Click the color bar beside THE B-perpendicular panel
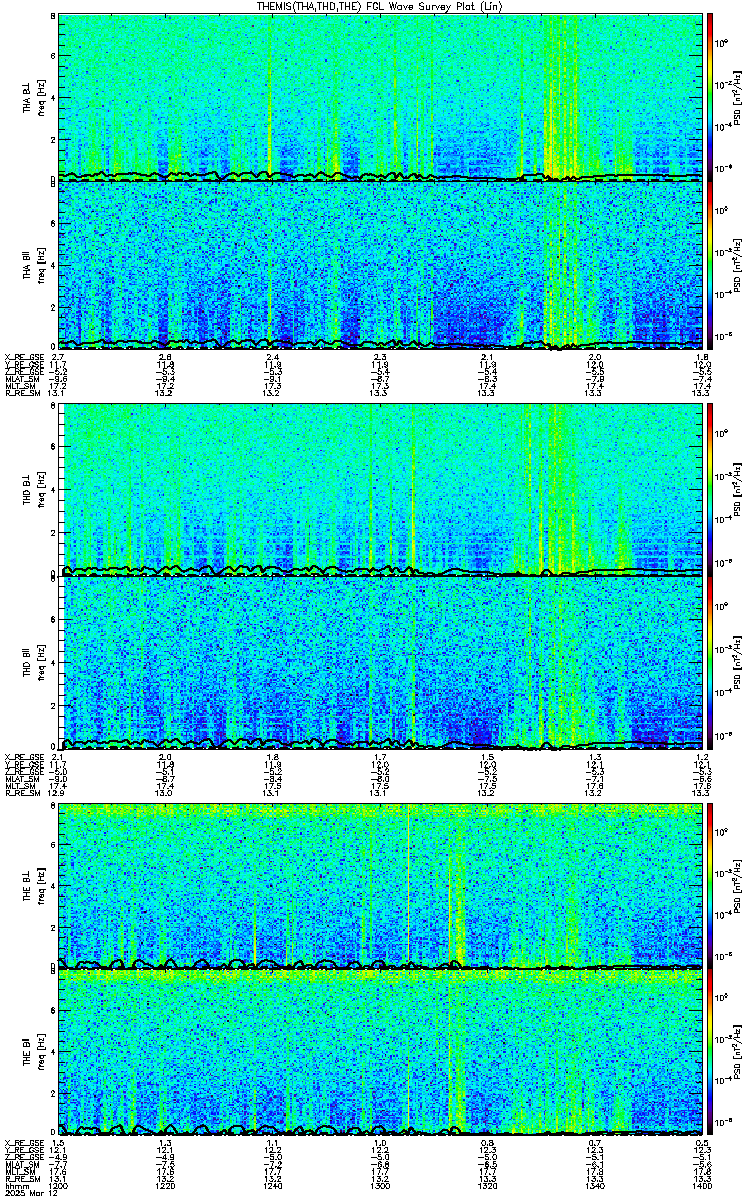The width and height of the screenshot is (750, 1200). [x=710, y=886]
